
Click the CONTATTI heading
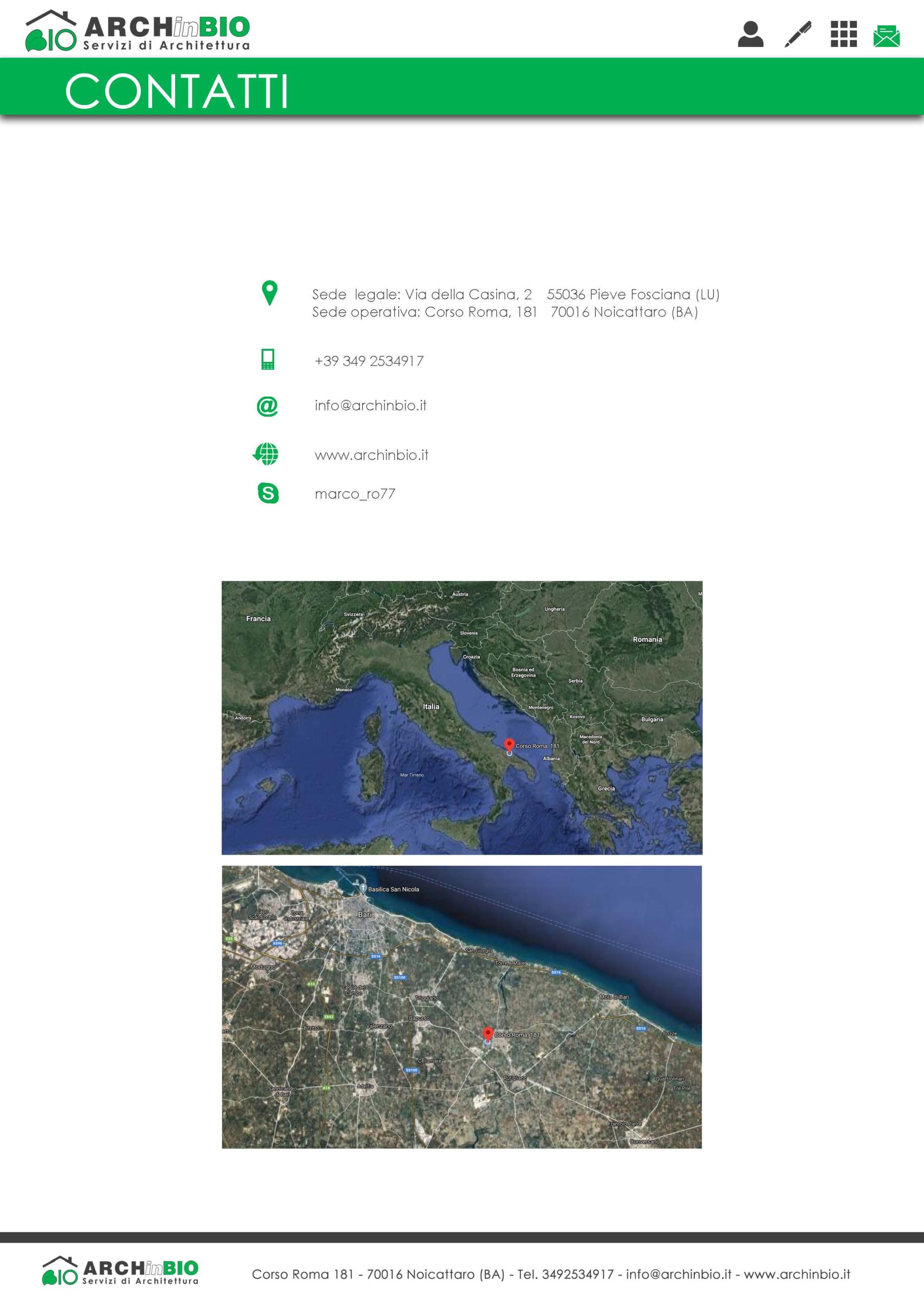tap(177, 90)
